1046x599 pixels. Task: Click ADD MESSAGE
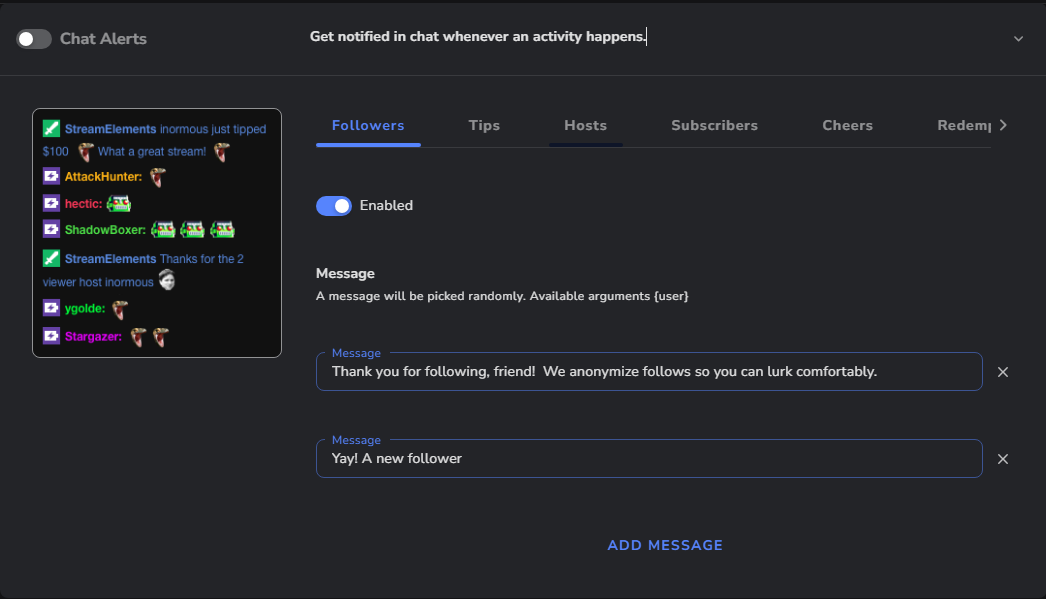(x=665, y=545)
